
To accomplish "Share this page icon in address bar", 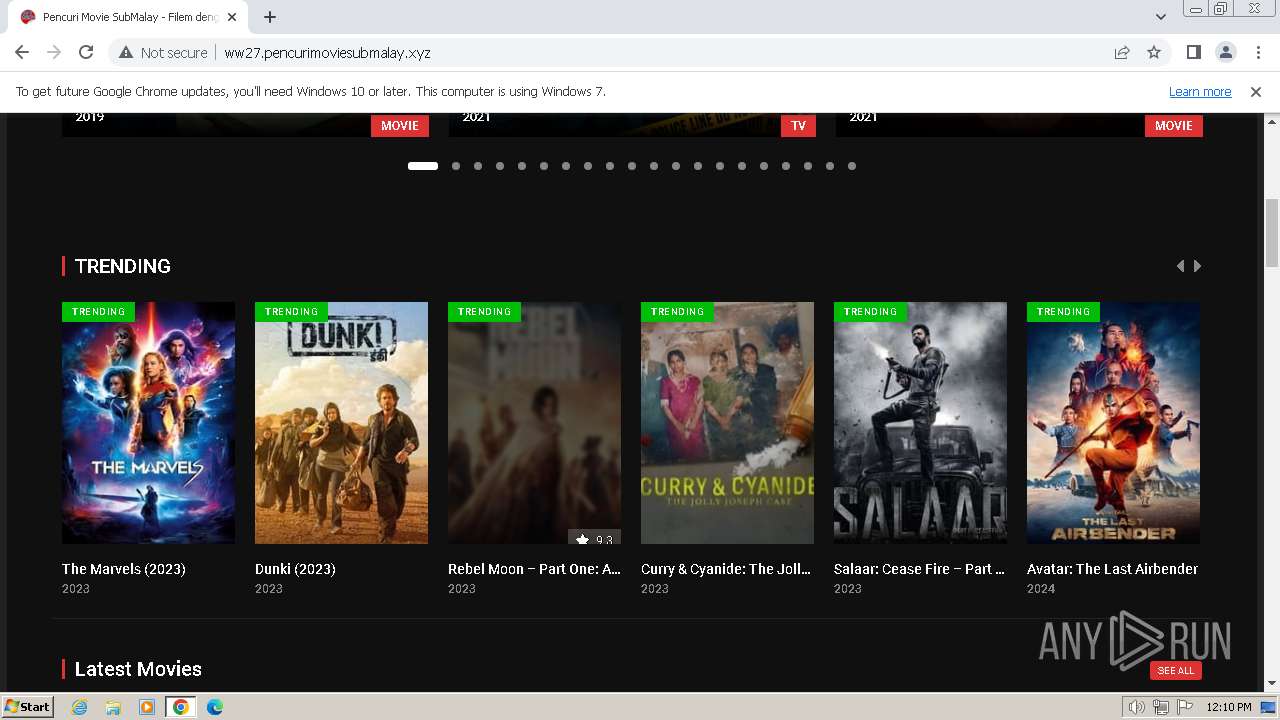I will pyautogui.click(x=1122, y=52).
